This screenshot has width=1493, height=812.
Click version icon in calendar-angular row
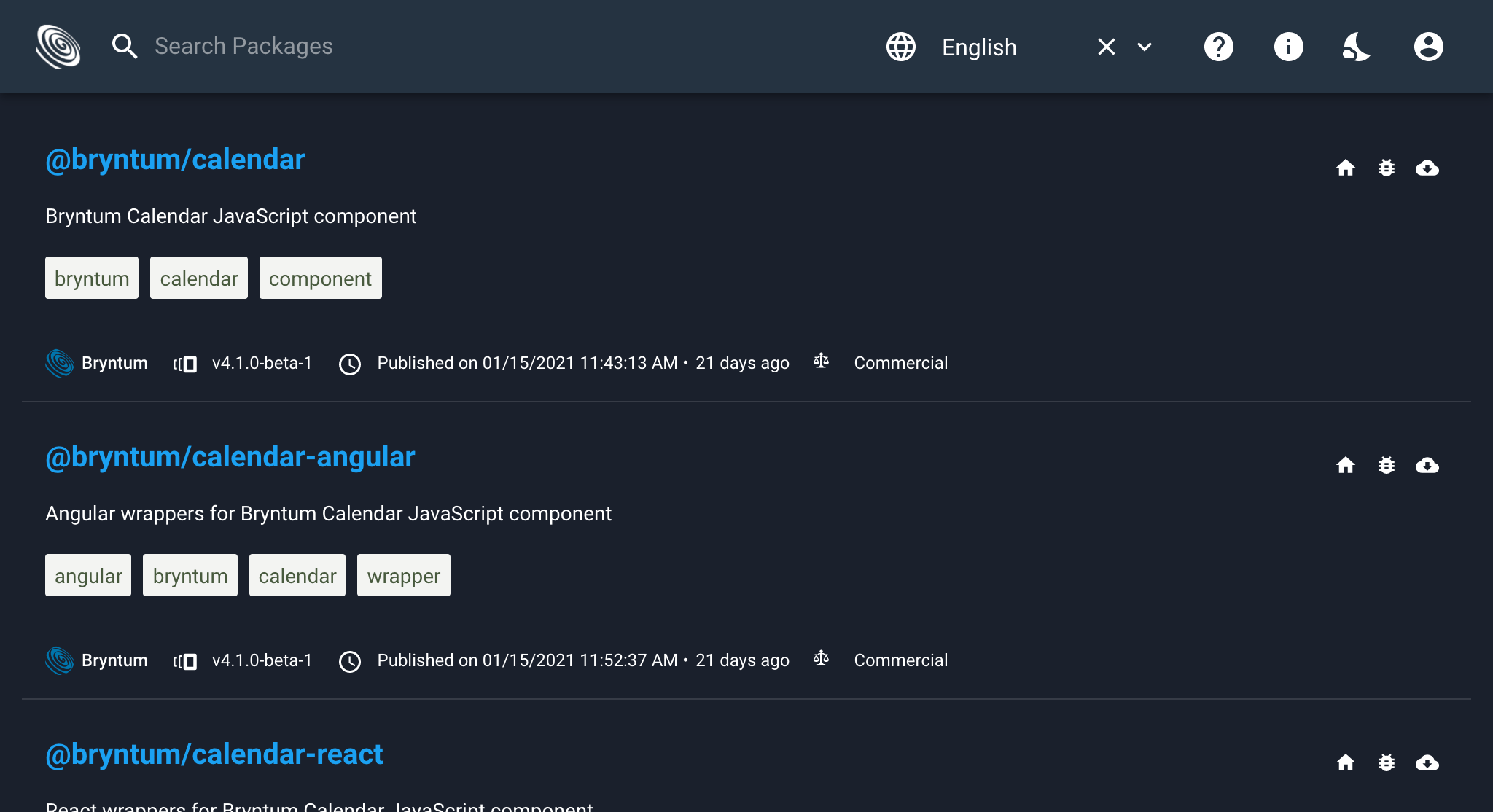185,661
